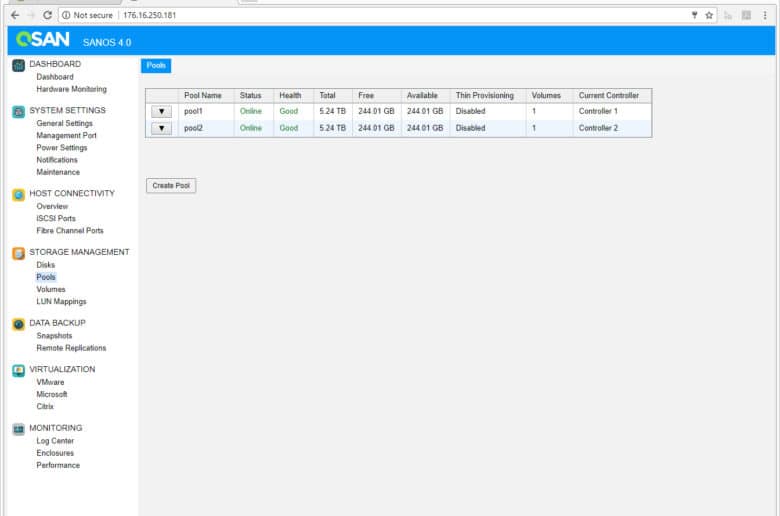The width and height of the screenshot is (780, 516).
Task: Open Remote Replications page
Action: tap(71, 348)
